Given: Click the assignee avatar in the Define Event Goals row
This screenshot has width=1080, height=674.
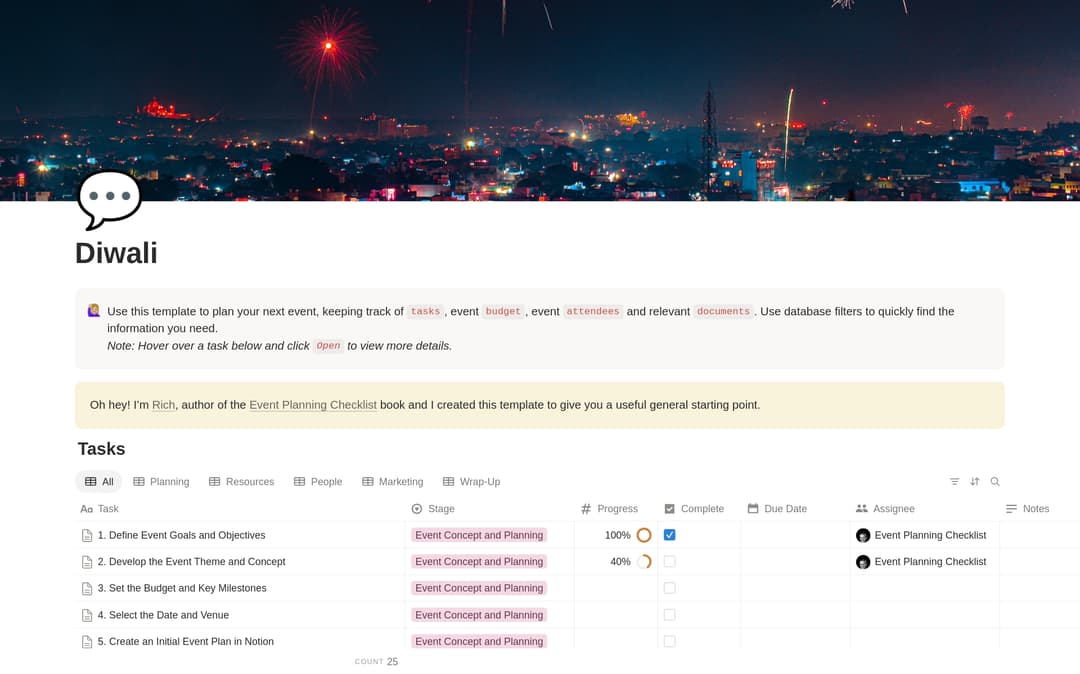Looking at the screenshot, I should (862, 535).
